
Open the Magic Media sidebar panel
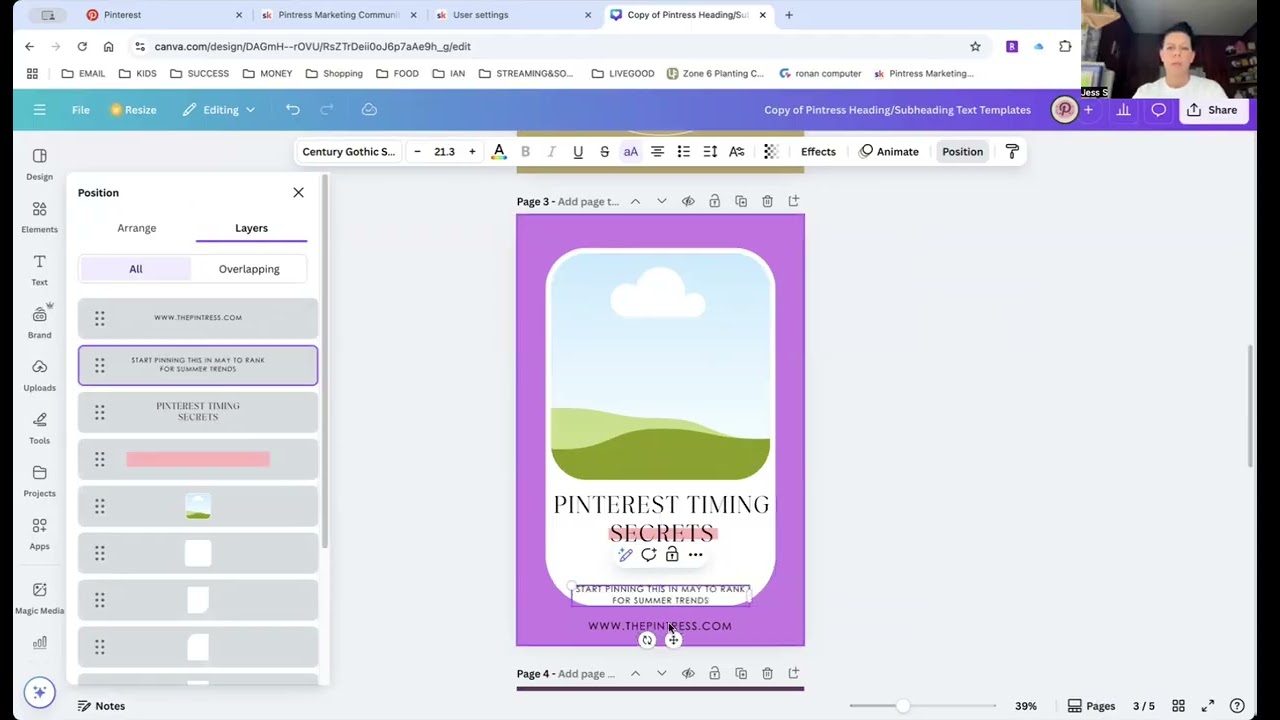[x=39, y=599]
